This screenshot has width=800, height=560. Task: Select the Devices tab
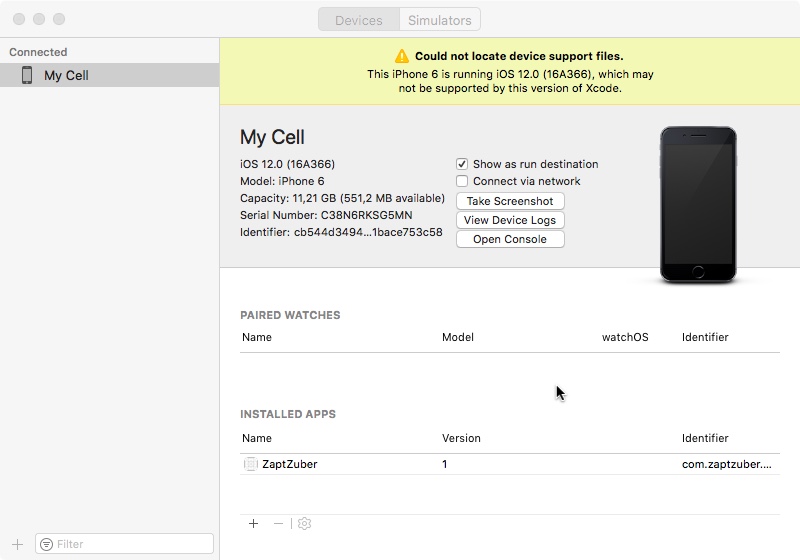click(x=359, y=20)
